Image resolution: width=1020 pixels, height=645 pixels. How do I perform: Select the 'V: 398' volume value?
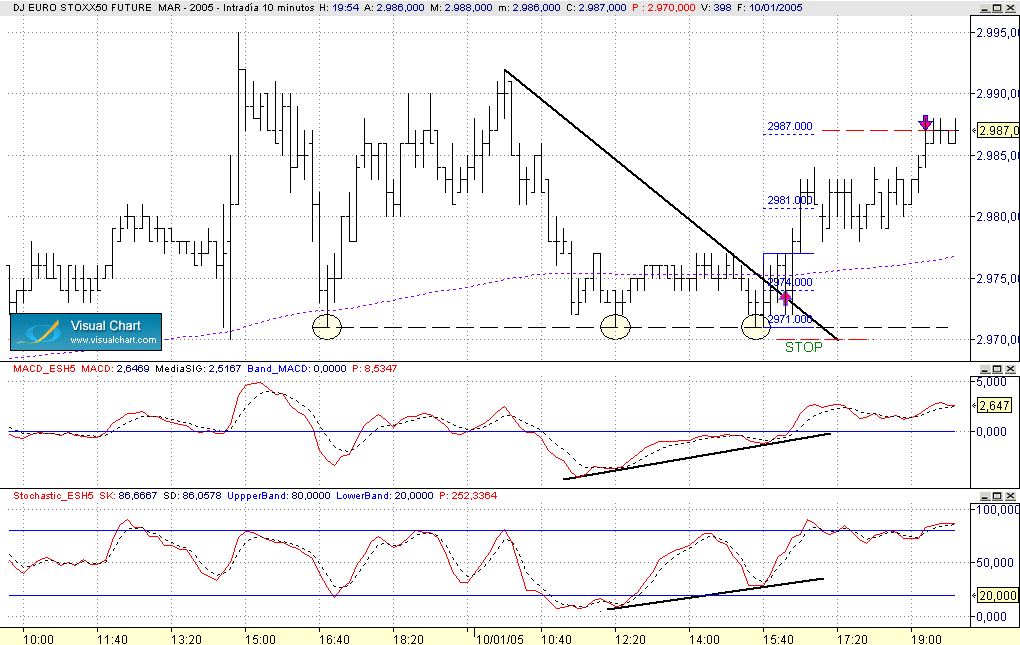coord(716,8)
